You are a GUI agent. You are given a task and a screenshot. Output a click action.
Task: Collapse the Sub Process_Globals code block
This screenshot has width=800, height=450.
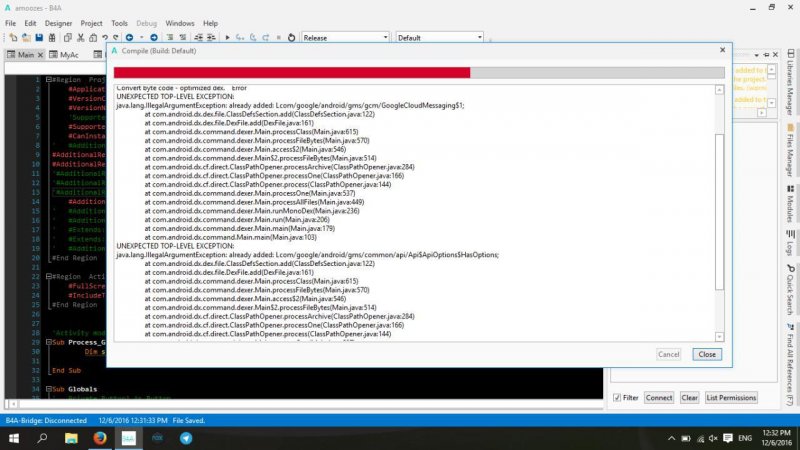tap(51, 342)
